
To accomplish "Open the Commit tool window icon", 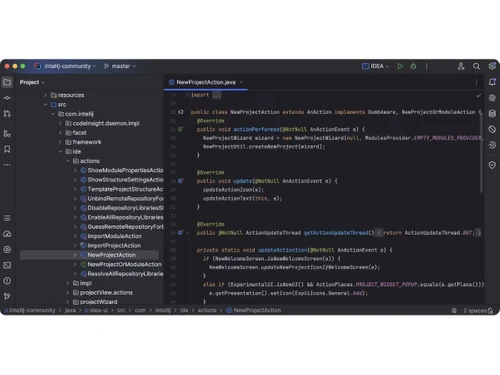I will coord(7,98).
